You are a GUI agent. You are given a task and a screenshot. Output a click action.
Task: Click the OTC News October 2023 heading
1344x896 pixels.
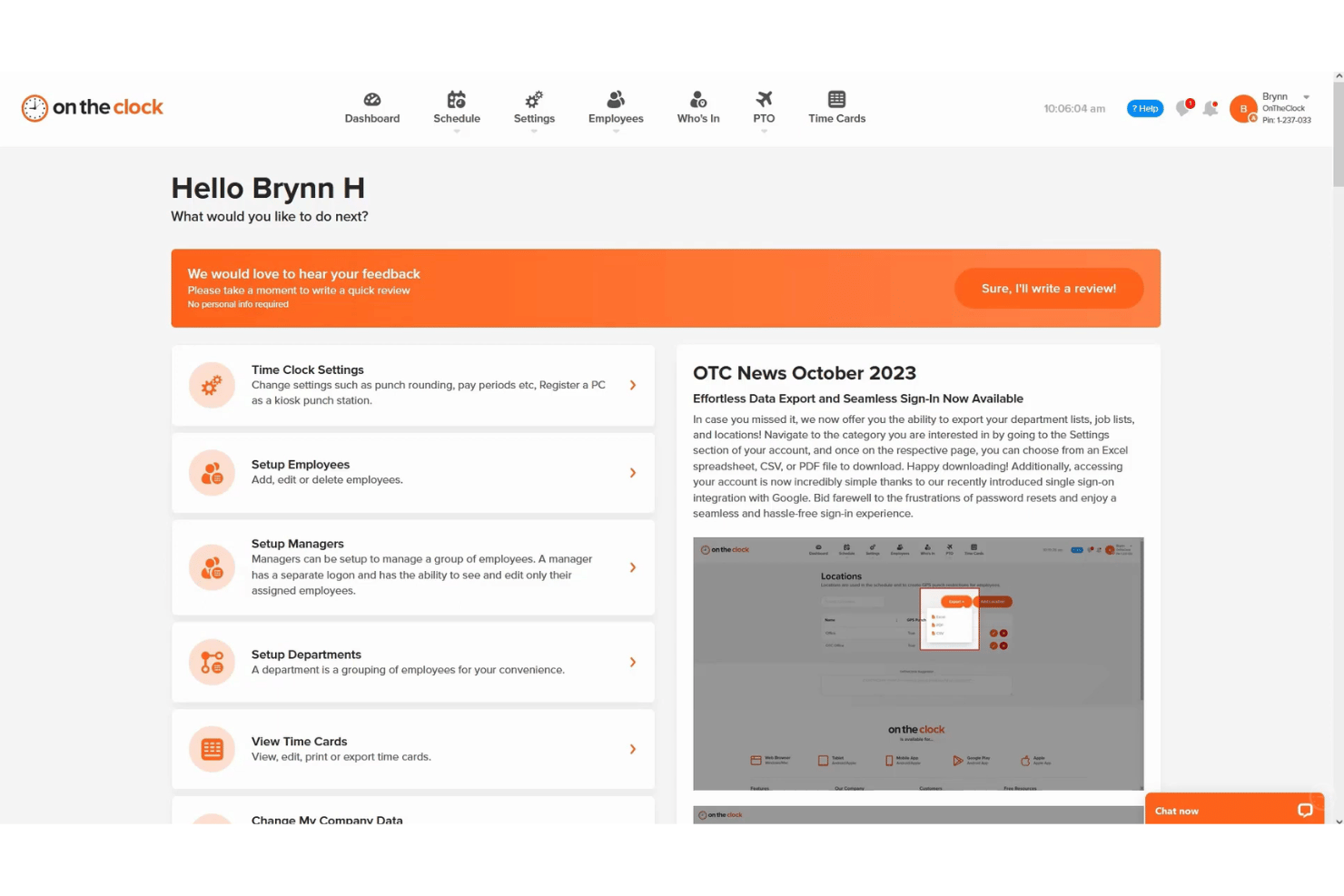pos(805,373)
